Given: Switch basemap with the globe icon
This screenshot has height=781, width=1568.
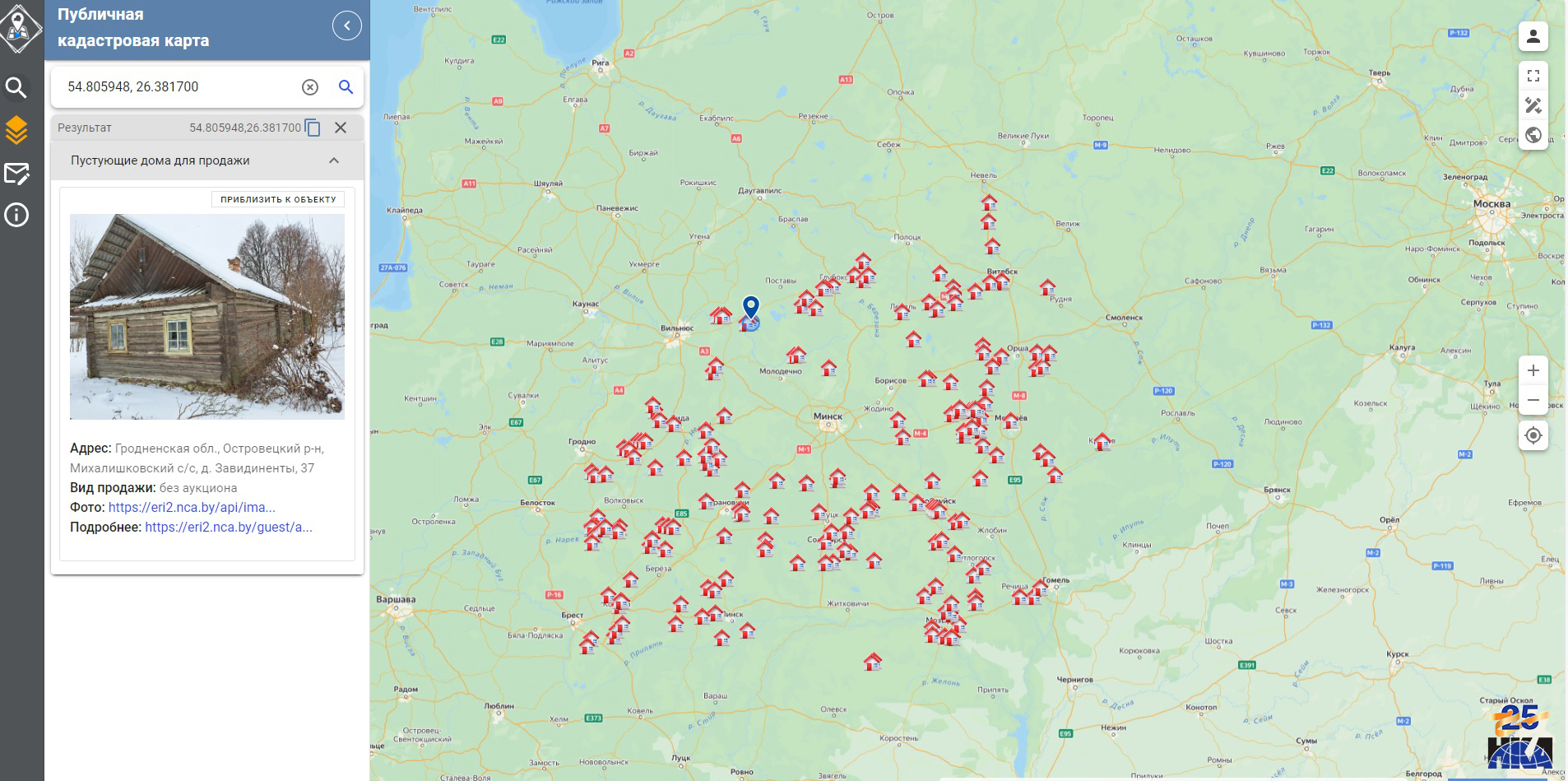Looking at the screenshot, I should [x=1533, y=135].
